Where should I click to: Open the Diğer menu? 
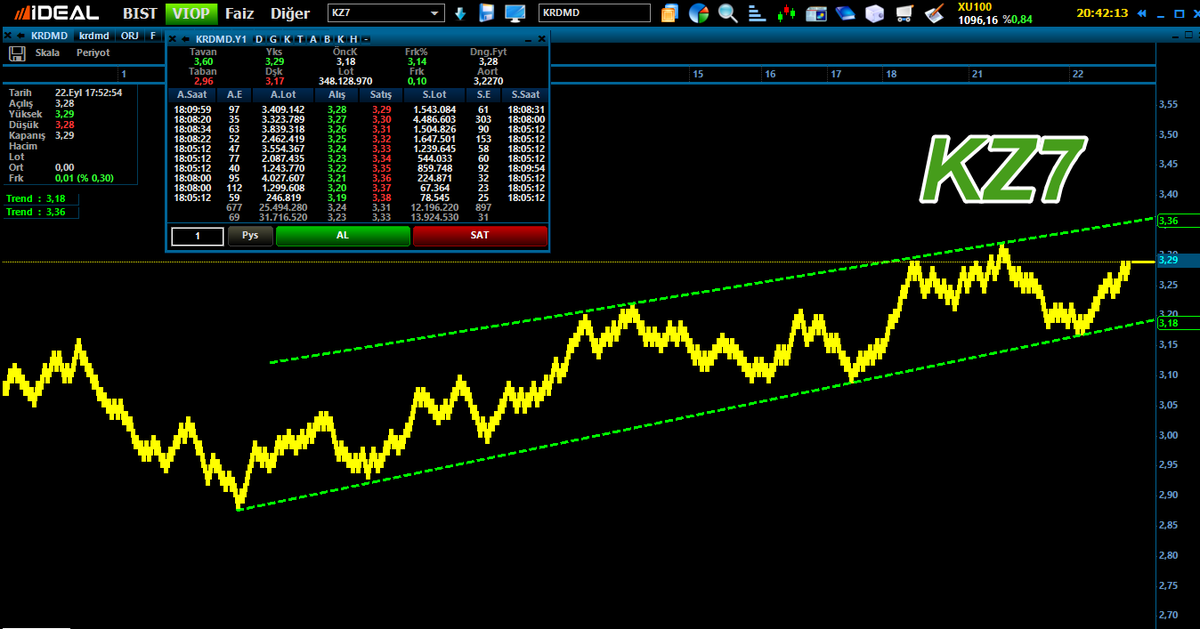click(x=291, y=14)
